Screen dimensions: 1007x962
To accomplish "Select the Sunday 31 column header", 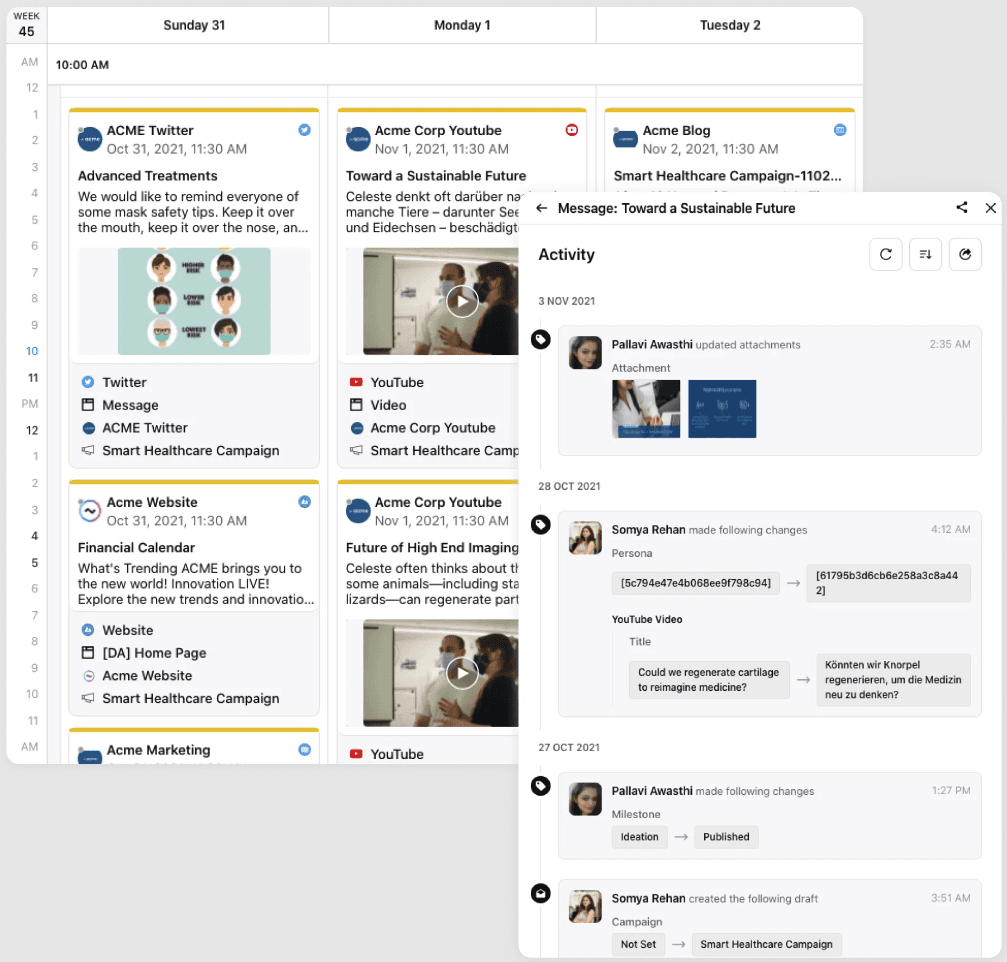I will point(194,24).
